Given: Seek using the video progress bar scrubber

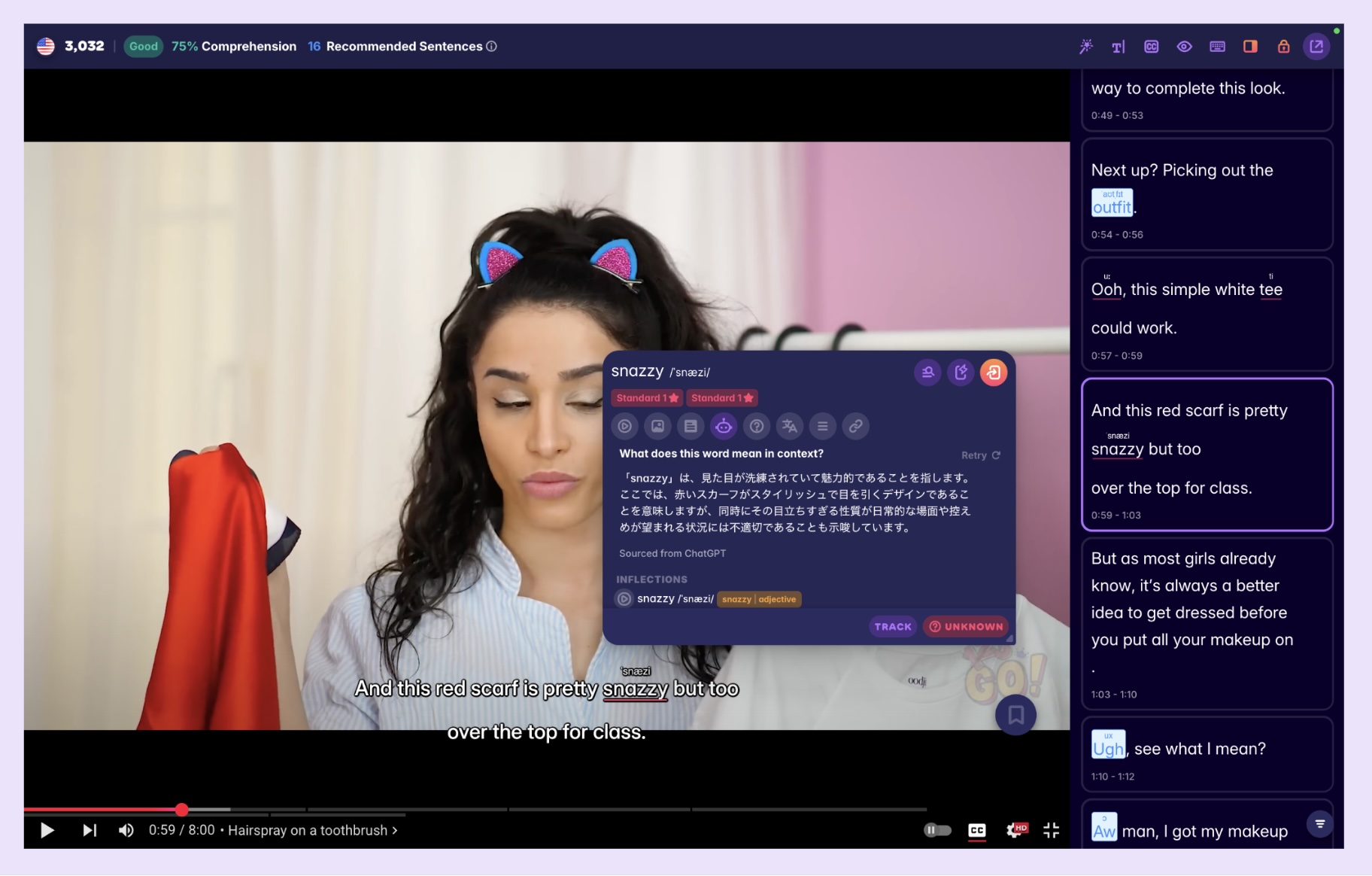Looking at the screenshot, I should point(182,810).
